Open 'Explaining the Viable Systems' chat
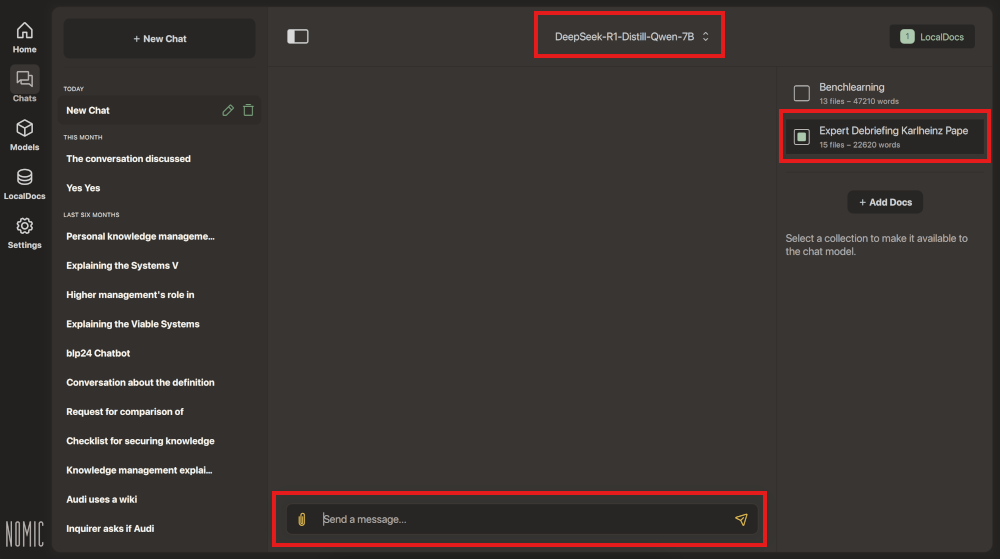 coord(133,324)
